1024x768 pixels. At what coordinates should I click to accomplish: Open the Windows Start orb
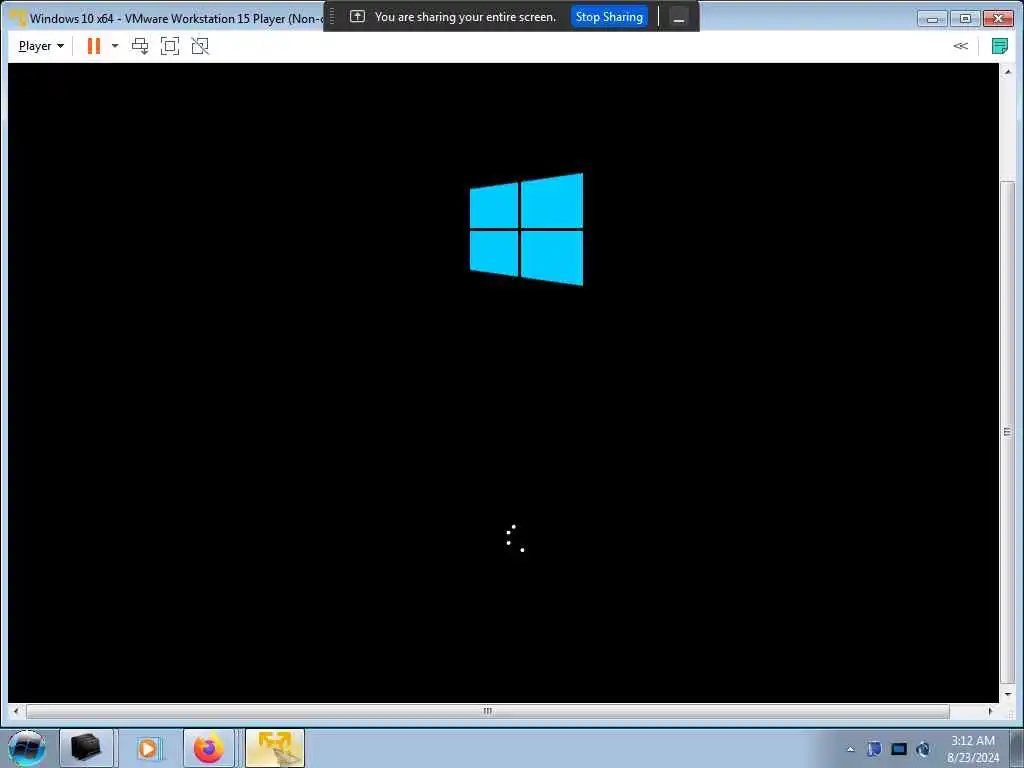[27, 748]
